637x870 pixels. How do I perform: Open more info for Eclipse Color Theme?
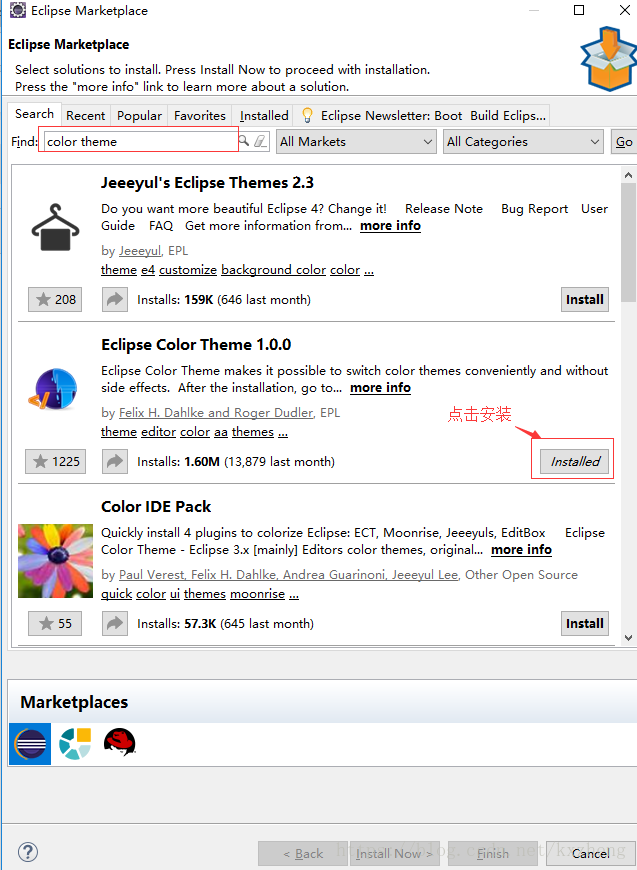point(380,388)
